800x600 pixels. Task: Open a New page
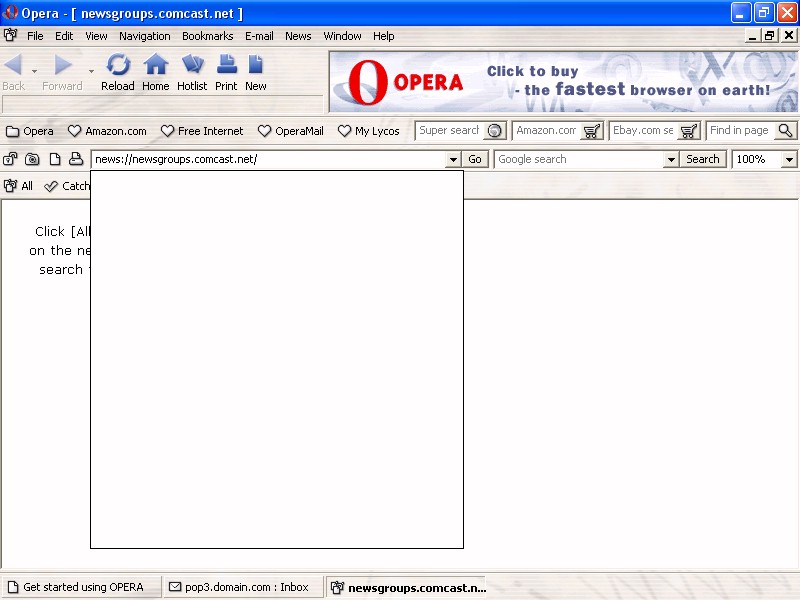[x=256, y=72]
